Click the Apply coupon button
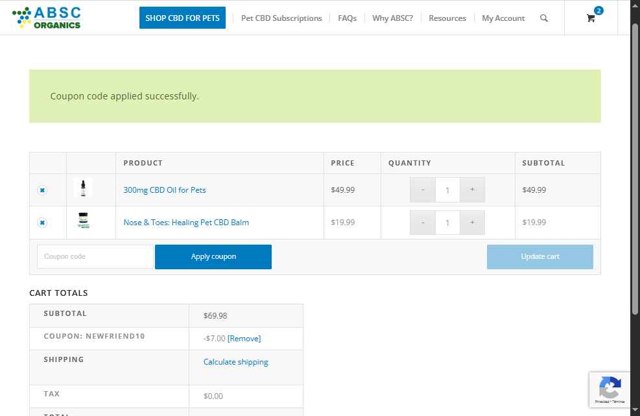The image size is (640, 416). [x=213, y=257]
